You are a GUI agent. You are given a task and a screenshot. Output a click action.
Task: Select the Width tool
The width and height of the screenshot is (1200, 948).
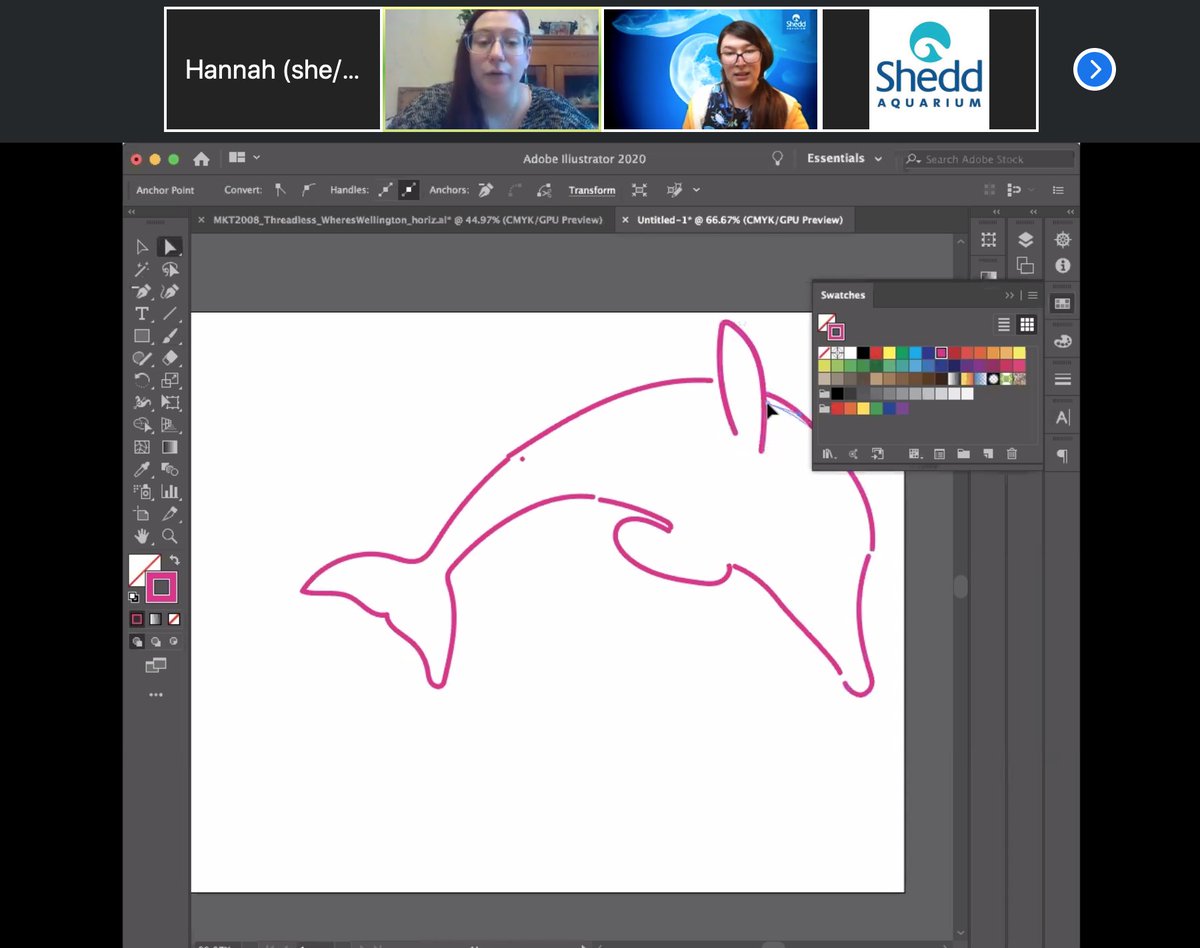click(x=142, y=403)
